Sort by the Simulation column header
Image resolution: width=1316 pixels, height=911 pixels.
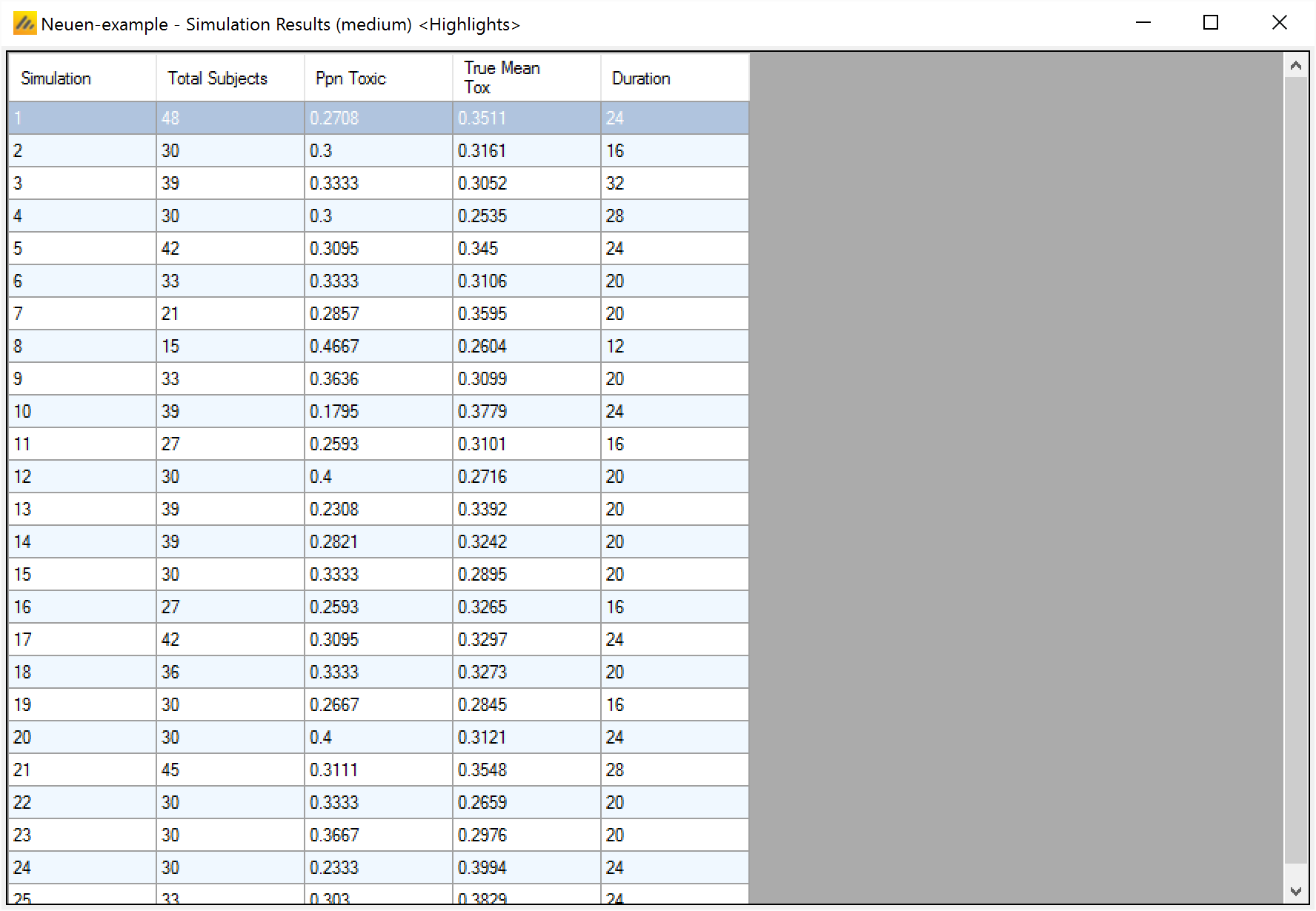(x=82, y=79)
